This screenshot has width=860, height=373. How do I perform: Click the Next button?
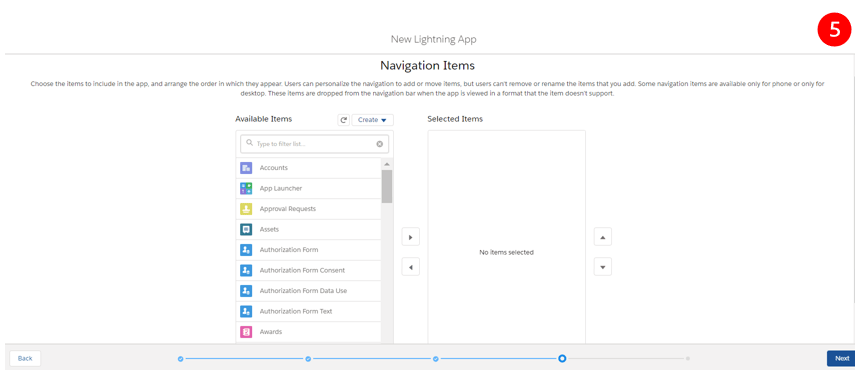click(842, 358)
